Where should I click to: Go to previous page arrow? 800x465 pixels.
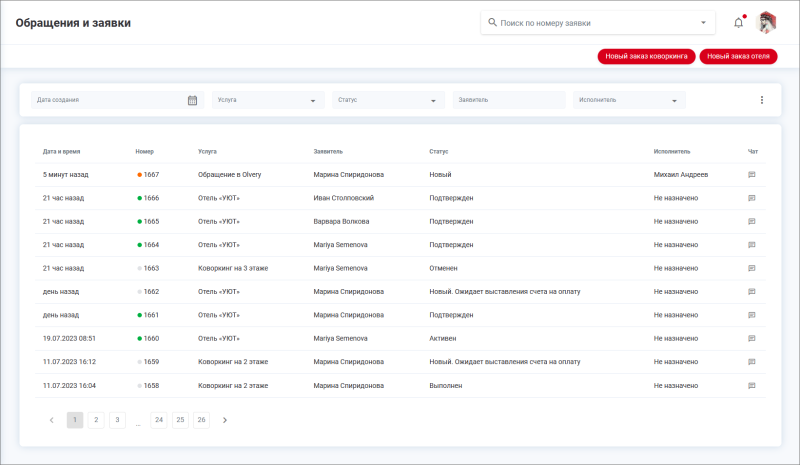coord(52,420)
